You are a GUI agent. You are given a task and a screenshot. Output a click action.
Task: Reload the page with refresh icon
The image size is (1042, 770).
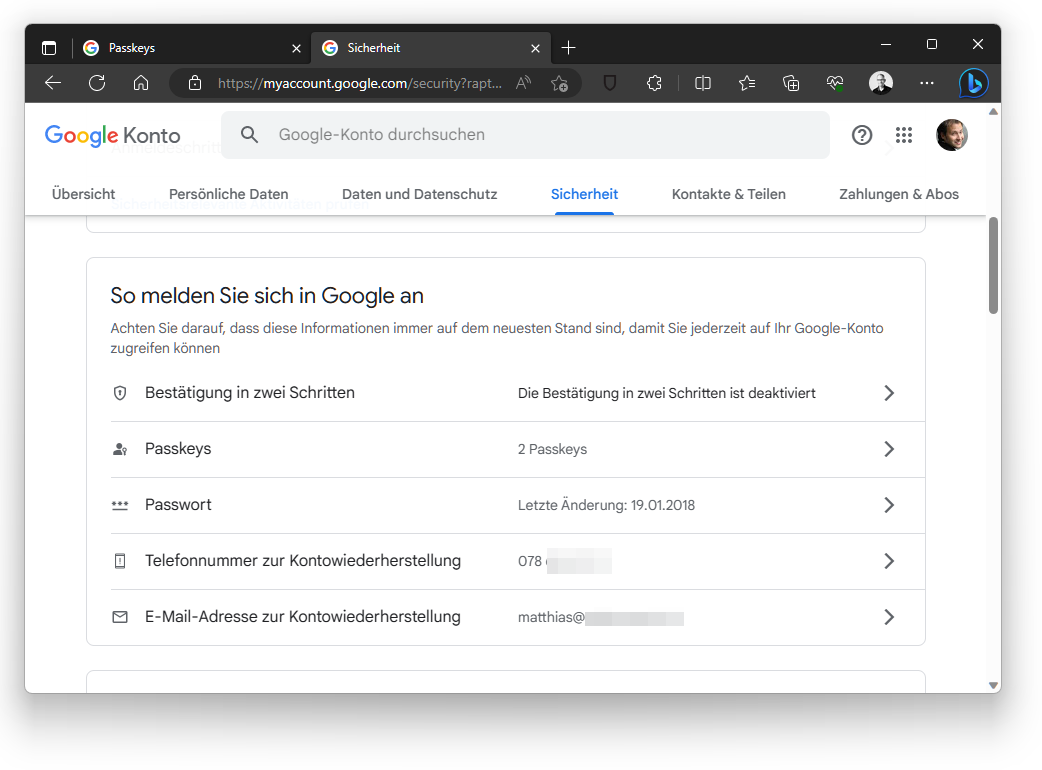point(97,83)
